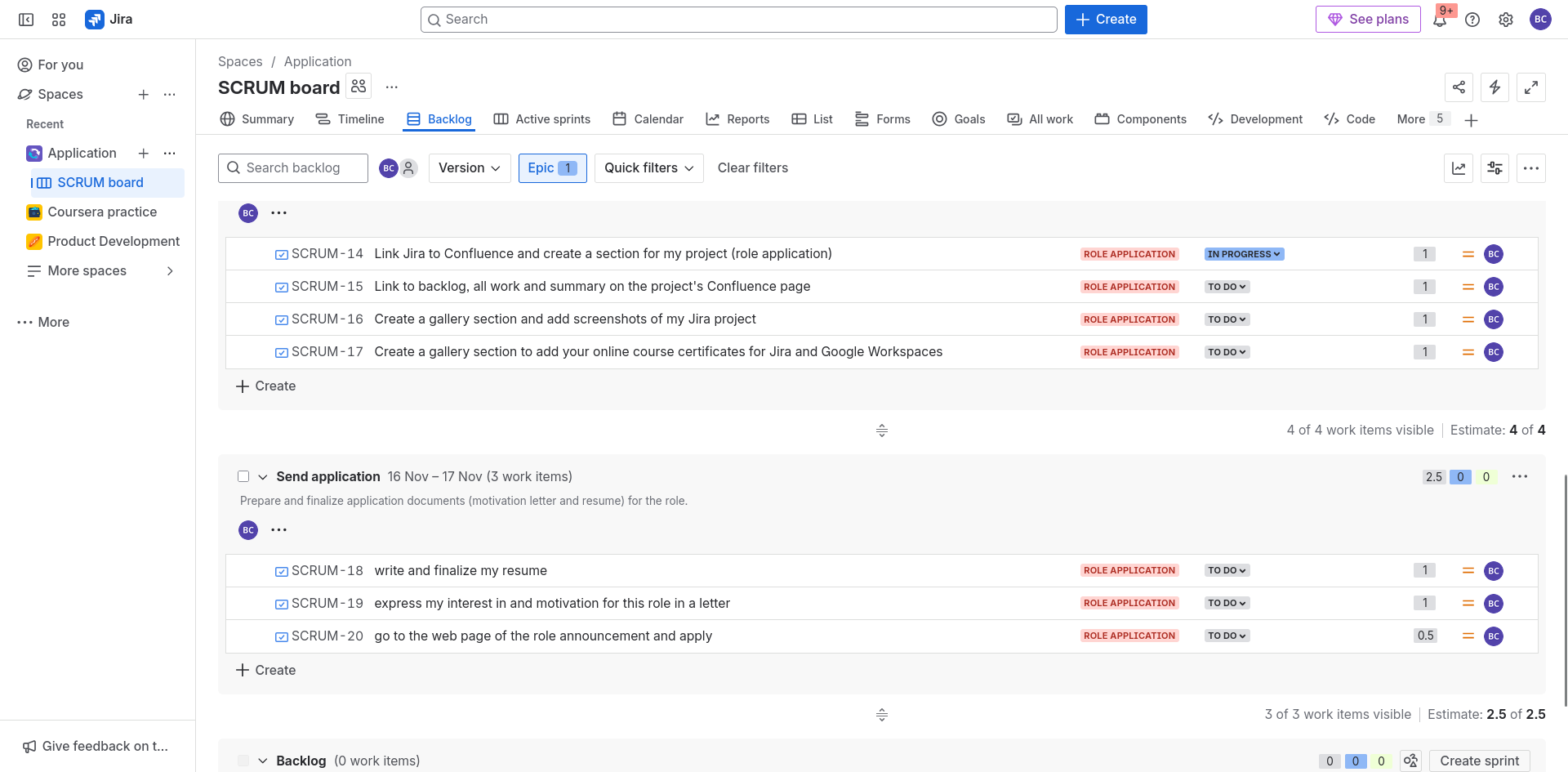Open the settings gear icon
The height and width of the screenshot is (772, 1568).
tap(1506, 20)
